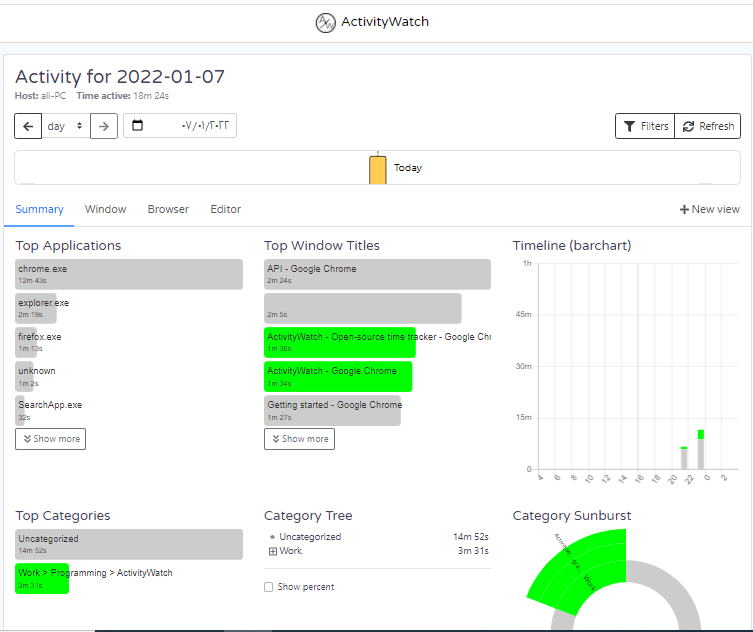Select the explorer.exe application bar
Screen dimensions: 753x632
click(x=36, y=308)
